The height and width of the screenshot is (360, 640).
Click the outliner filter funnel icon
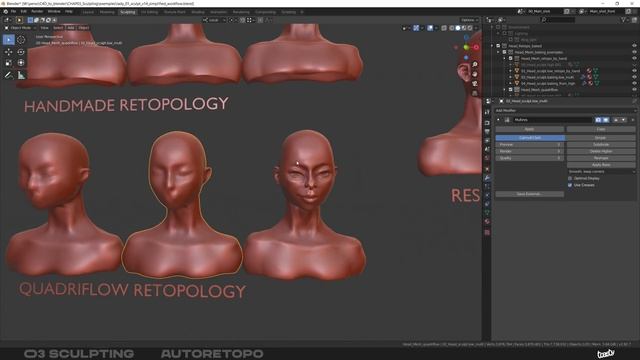624,20
